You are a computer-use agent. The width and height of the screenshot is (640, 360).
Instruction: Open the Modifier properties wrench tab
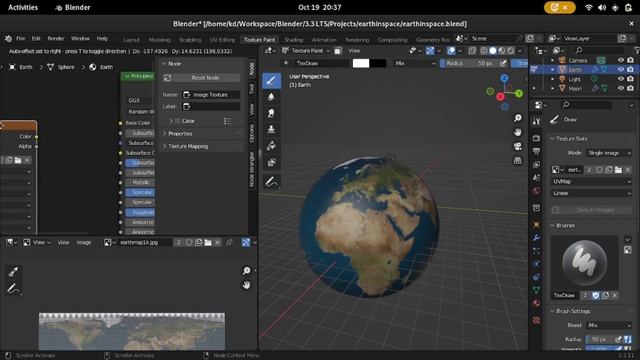coord(536,237)
